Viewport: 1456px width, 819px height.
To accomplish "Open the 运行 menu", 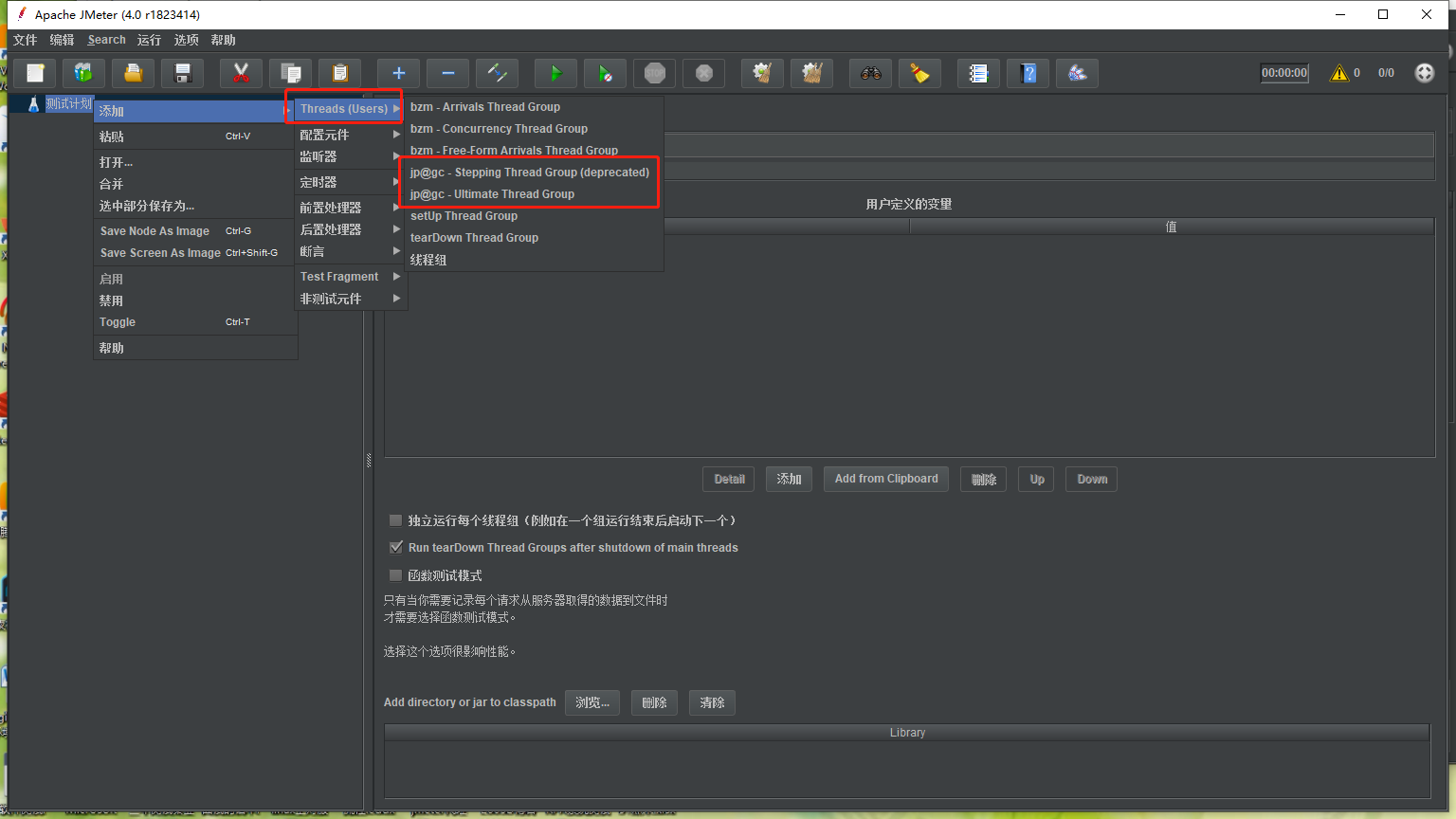I will point(149,40).
